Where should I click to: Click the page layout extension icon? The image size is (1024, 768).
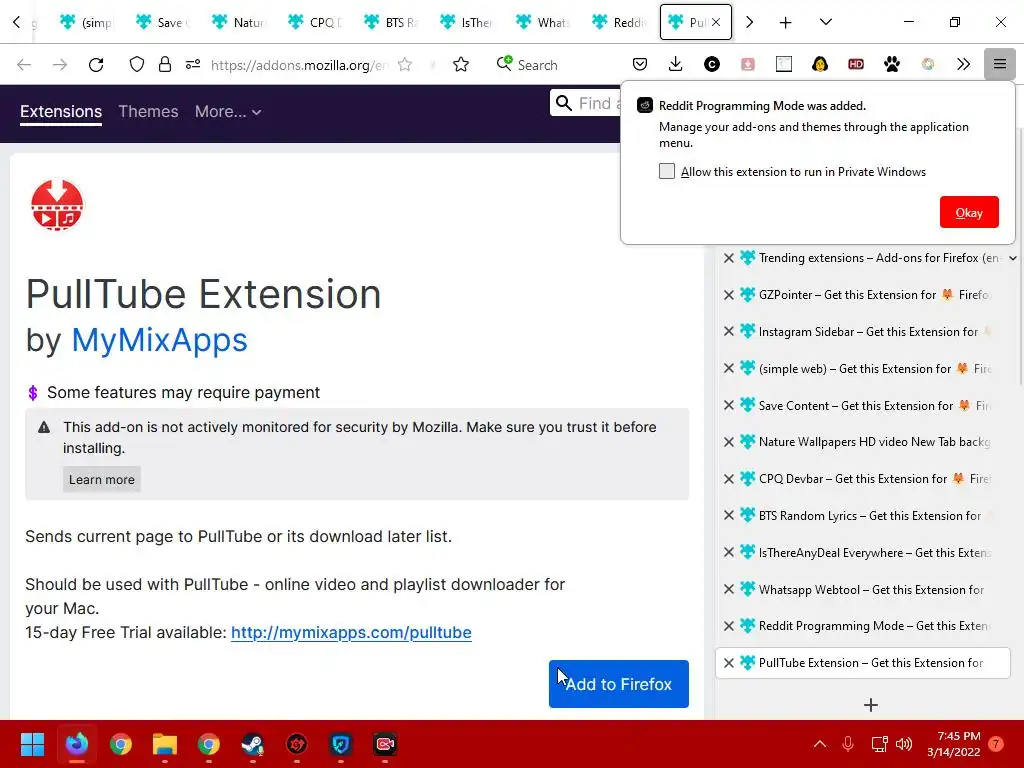coord(784,64)
